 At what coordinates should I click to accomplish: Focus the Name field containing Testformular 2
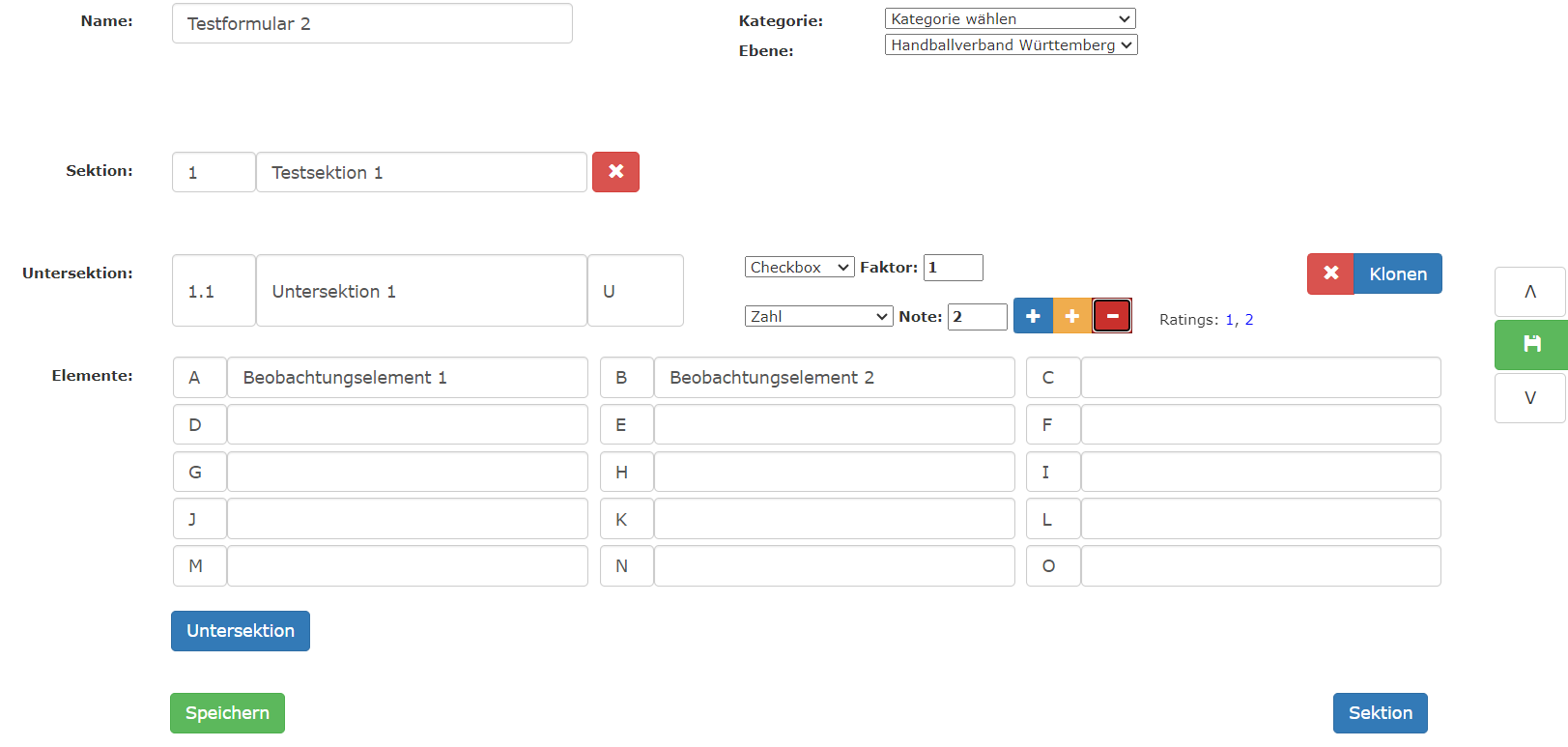click(372, 23)
